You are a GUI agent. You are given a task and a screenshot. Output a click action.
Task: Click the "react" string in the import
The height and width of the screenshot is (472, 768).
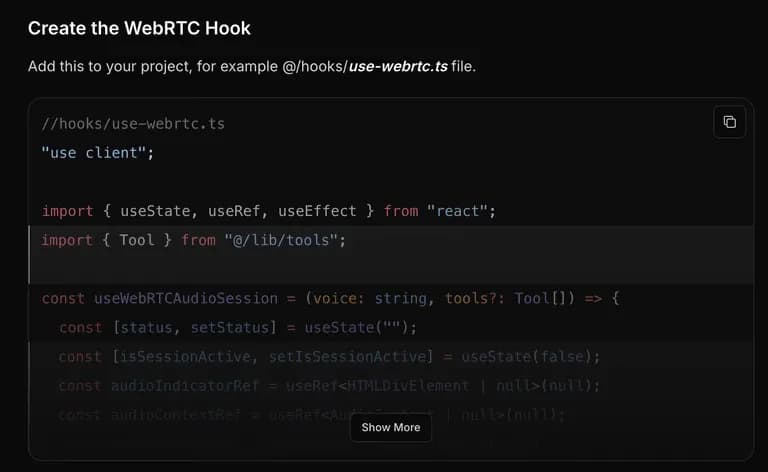click(x=461, y=211)
